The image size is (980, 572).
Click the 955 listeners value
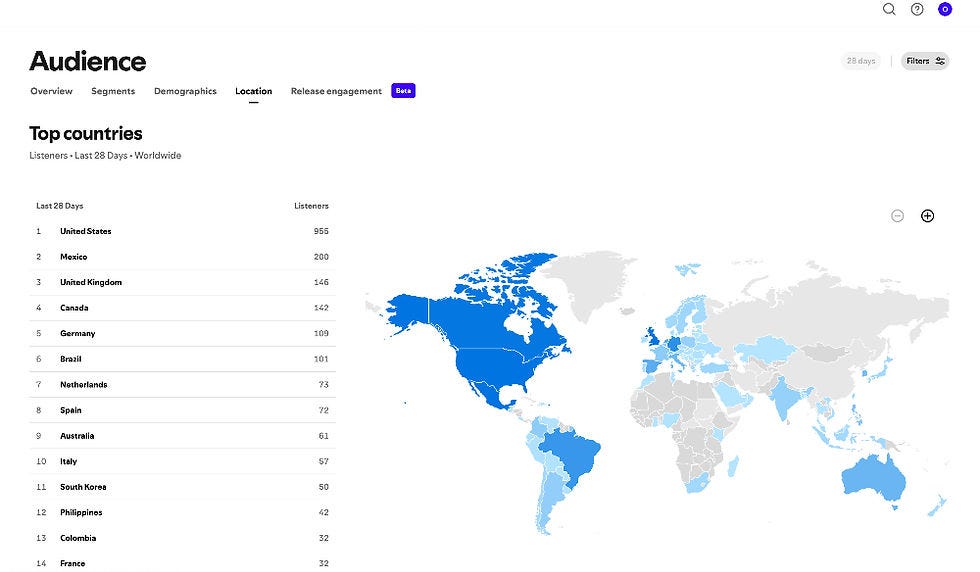click(321, 231)
